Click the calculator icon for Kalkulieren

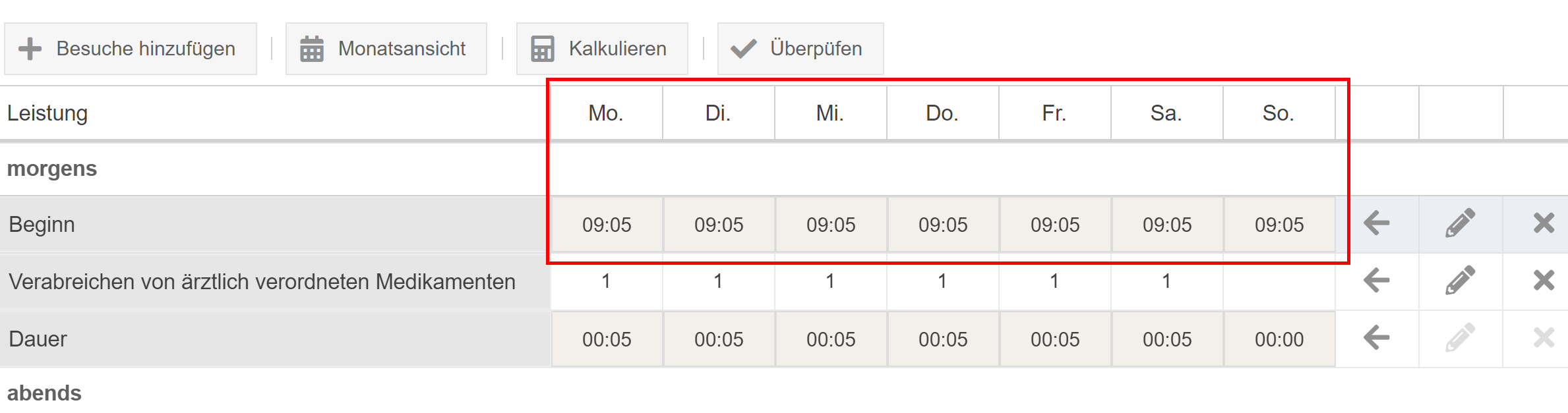[x=541, y=48]
